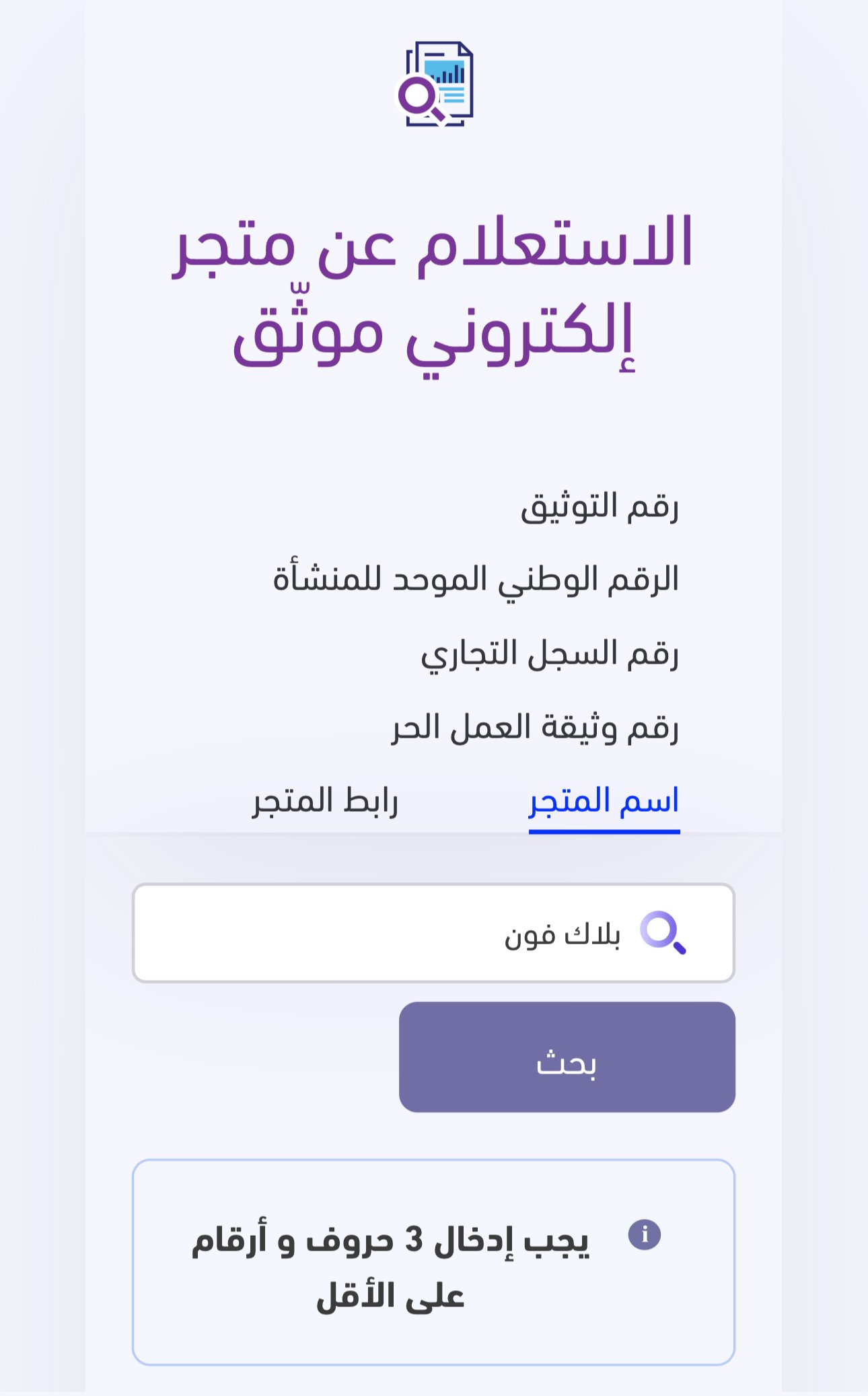868x1396 pixels.
Task: Click the الاستعلام عن متجر heading line
Action: pyautogui.click(x=433, y=244)
